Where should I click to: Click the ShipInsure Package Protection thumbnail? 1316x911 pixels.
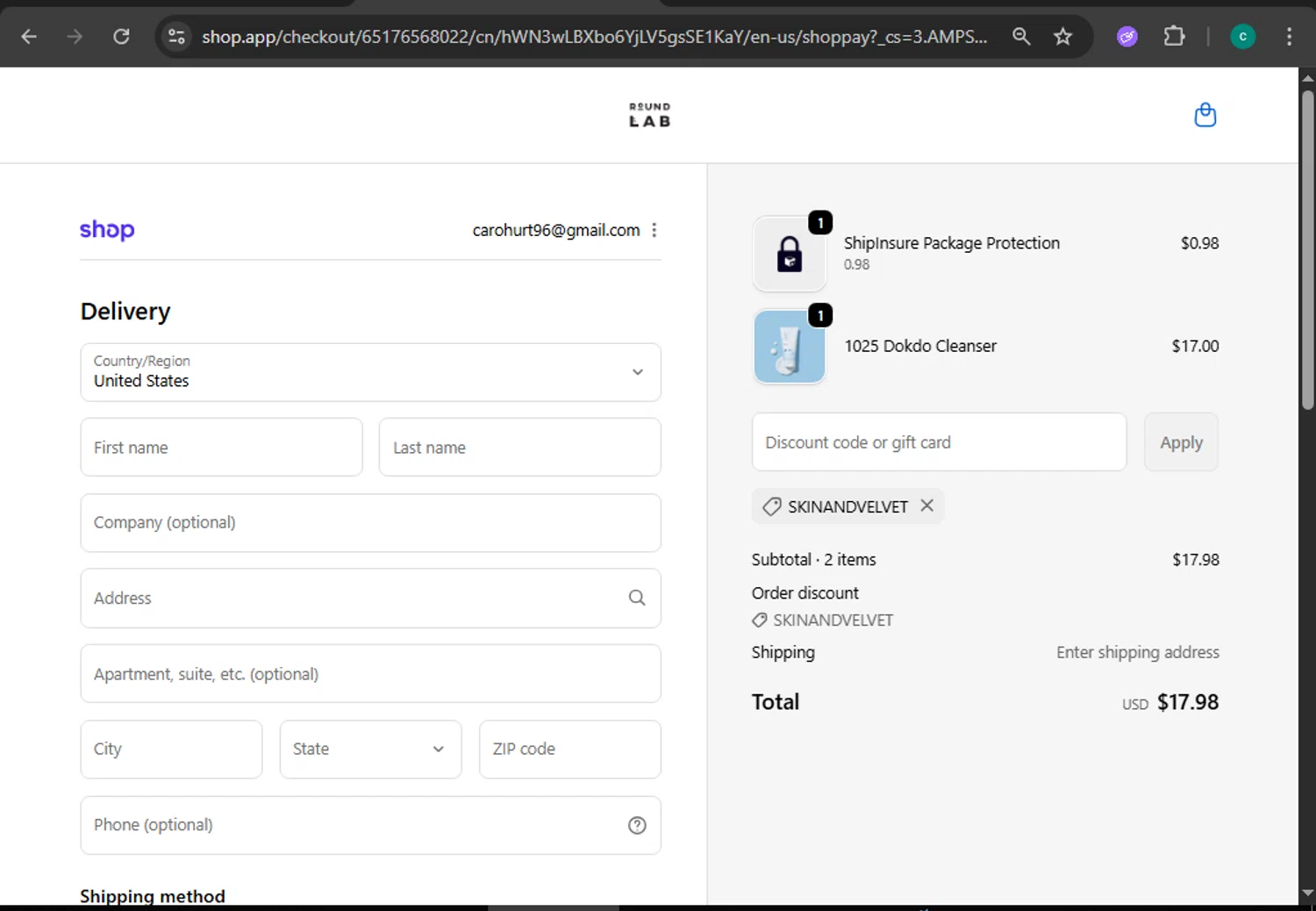click(790, 254)
